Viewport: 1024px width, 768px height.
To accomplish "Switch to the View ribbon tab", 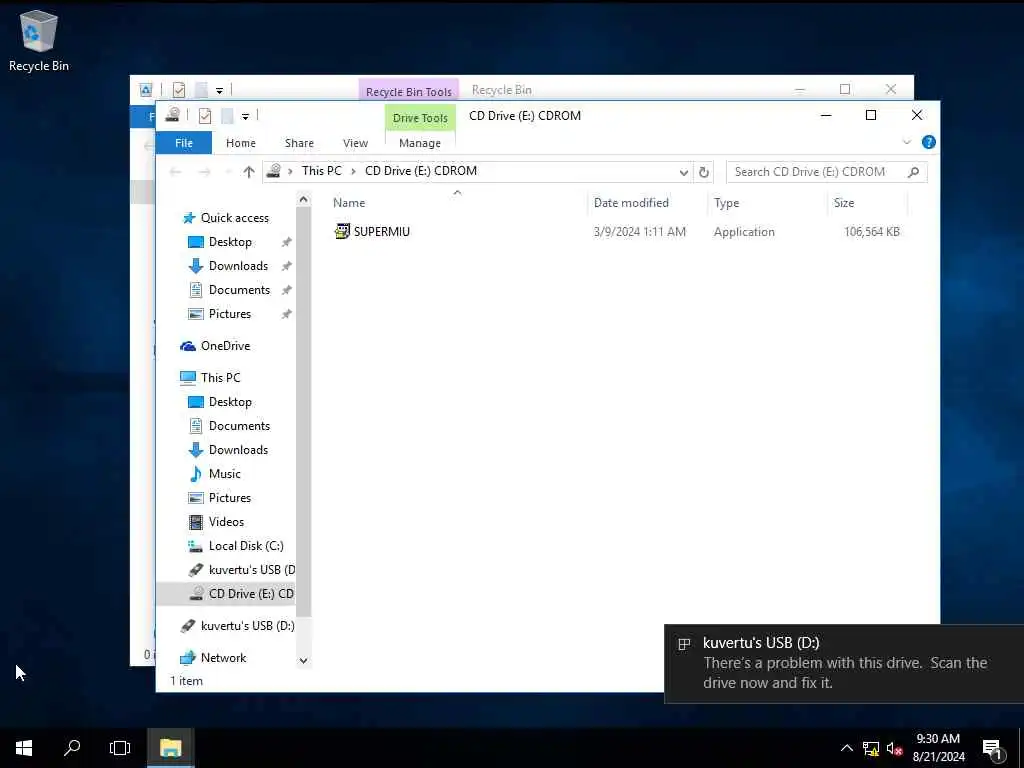I will (x=355, y=143).
